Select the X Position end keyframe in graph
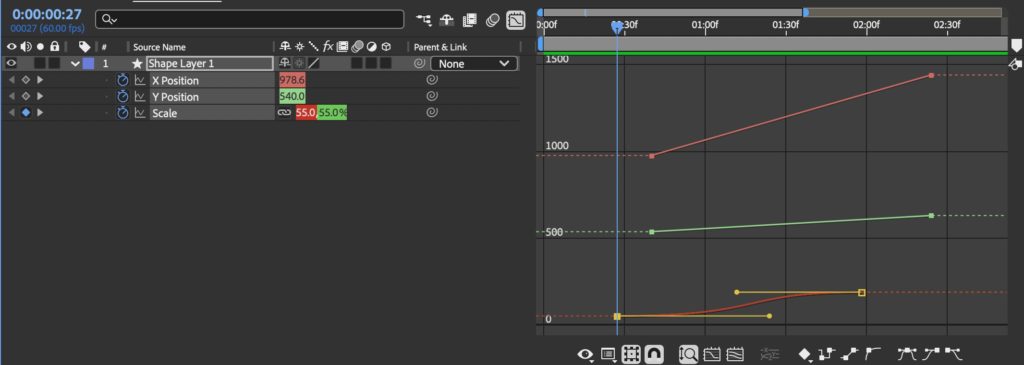Screen dimensions: 1024x365 point(931,76)
